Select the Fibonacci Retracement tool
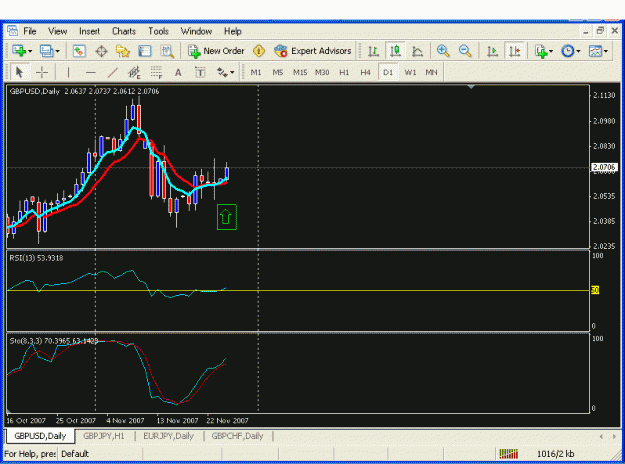The width and height of the screenshot is (625, 464). pos(156,72)
